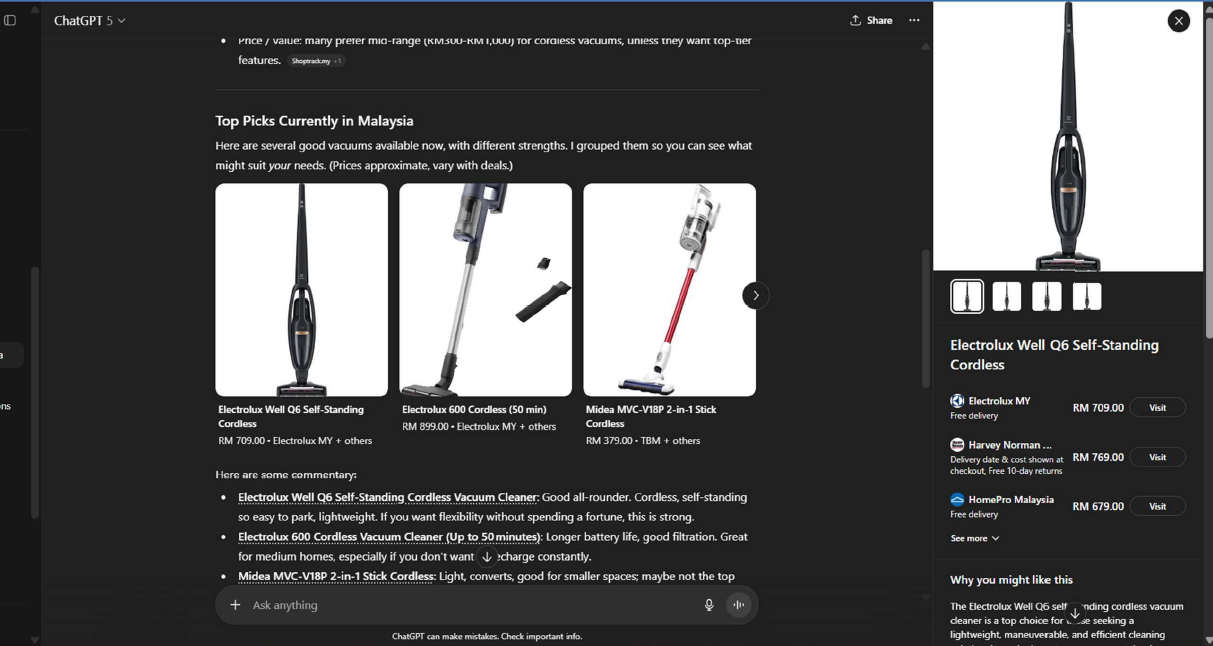This screenshot has height=646, width=1213.
Task: Show next products with carousel arrow
Action: coord(756,295)
